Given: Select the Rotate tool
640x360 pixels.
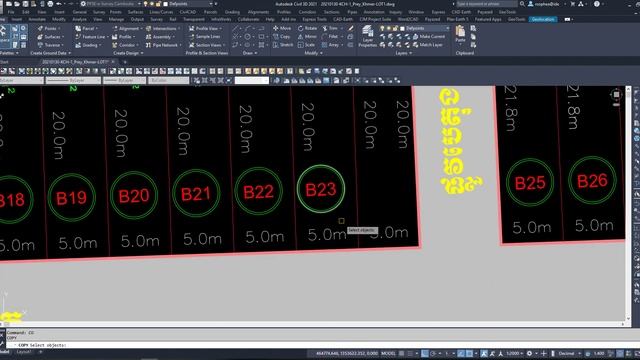Looking at the screenshot, I should pyautogui.click(x=307, y=28).
